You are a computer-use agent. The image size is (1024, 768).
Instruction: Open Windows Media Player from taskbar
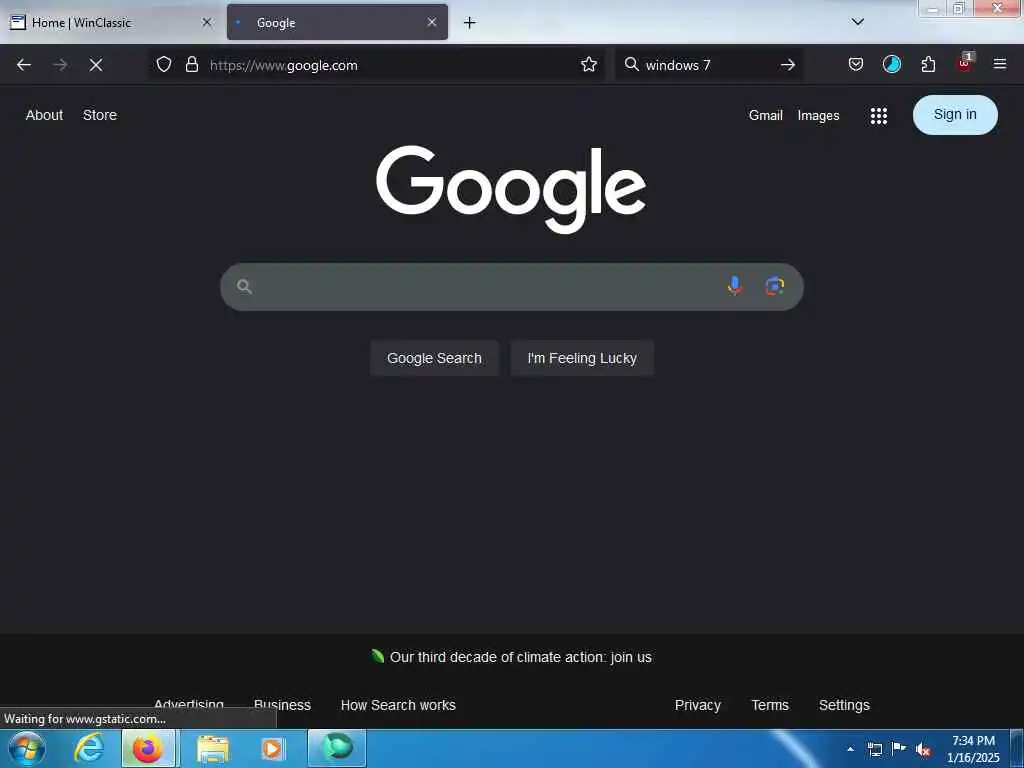(272, 749)
